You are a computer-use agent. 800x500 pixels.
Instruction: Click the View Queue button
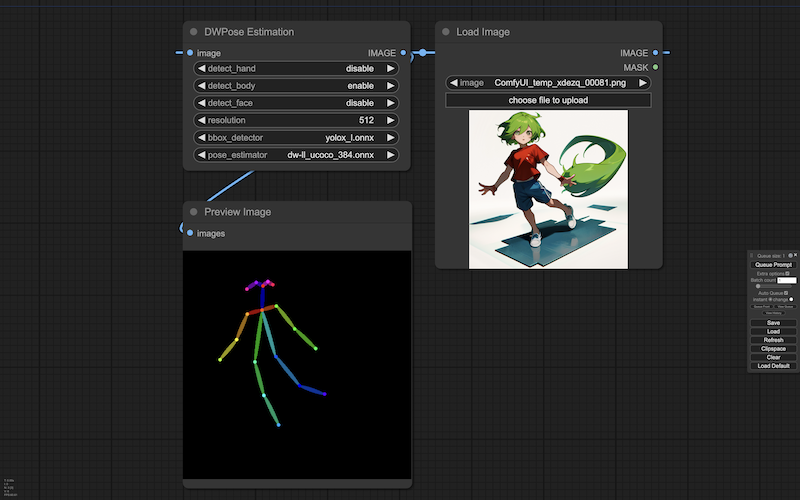[785, 307]
